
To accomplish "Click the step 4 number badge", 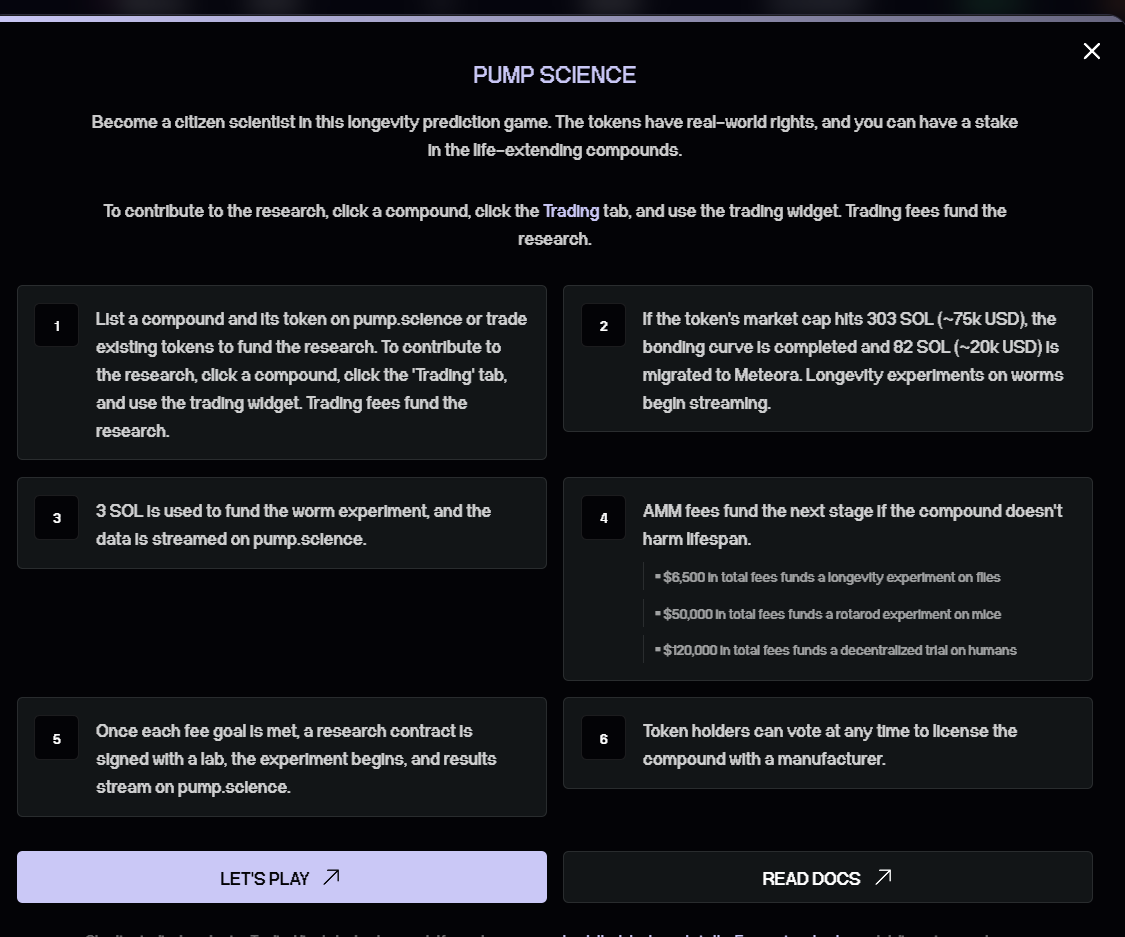I will click(603, 518).
